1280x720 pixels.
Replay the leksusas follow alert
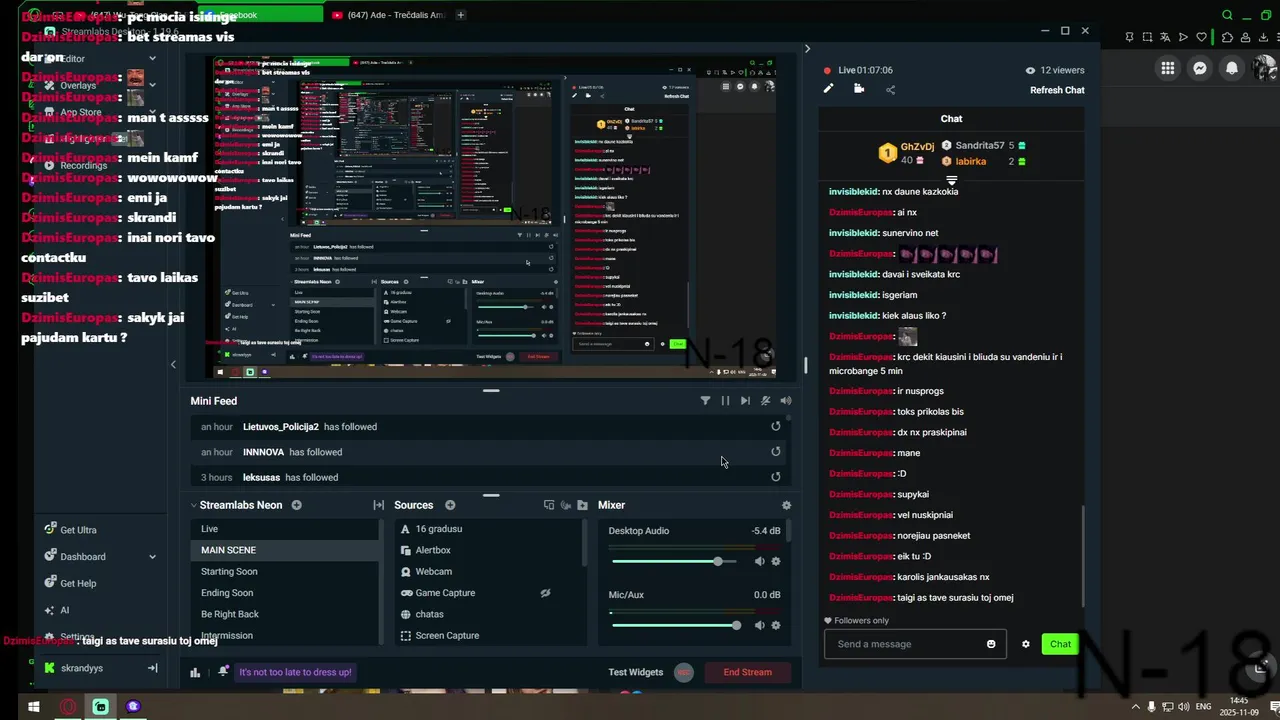[775, 477]
